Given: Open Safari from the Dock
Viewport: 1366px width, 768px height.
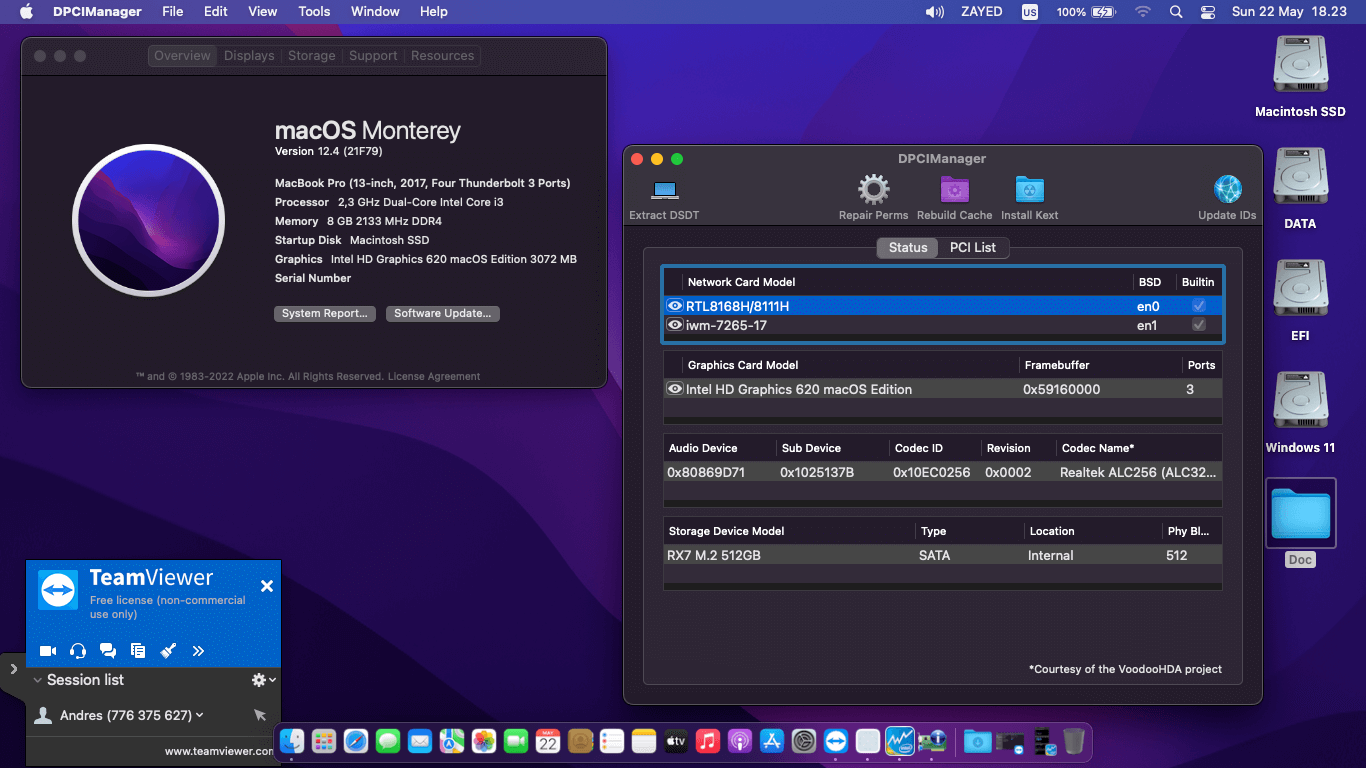Looking at the screenshot, I should (356, 741).
